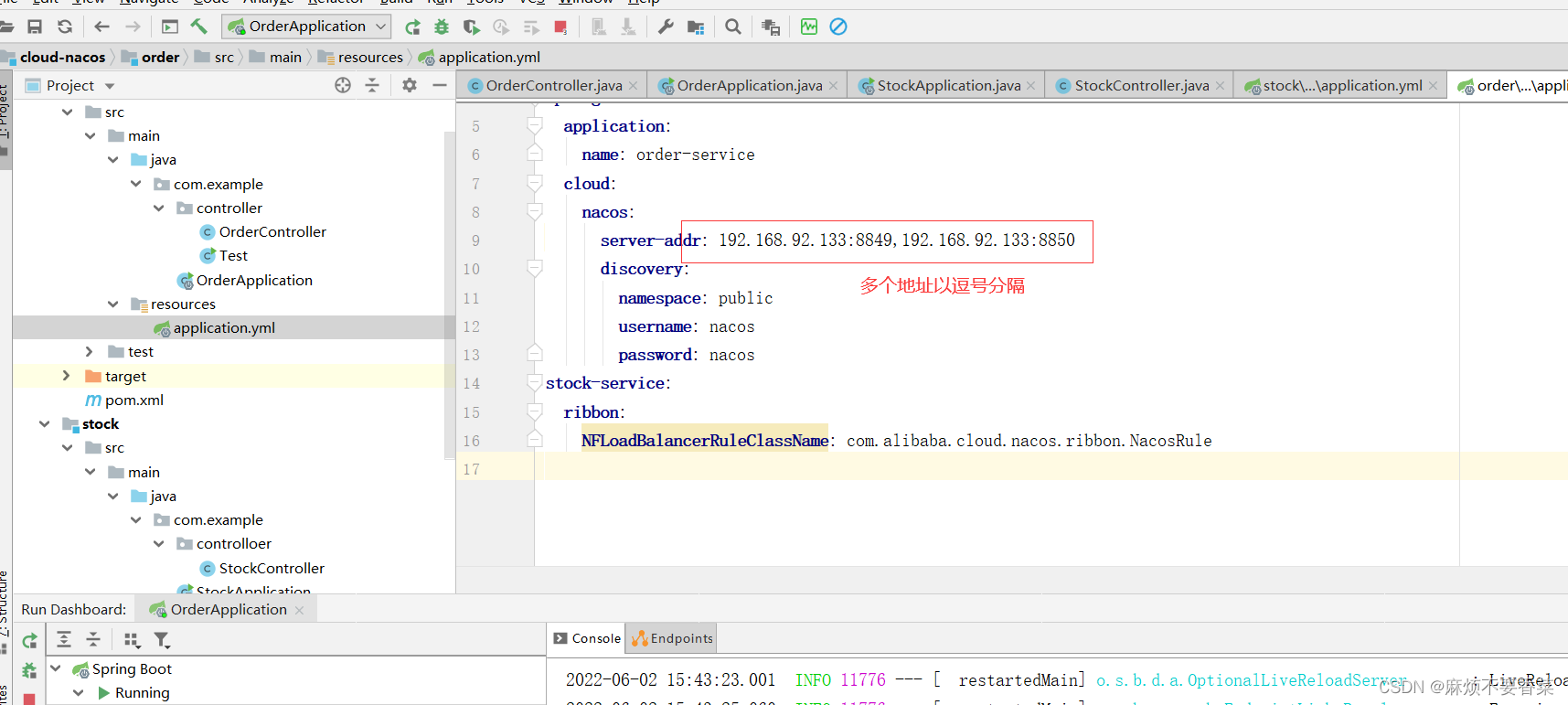Open settings via the wrench icon
Screen dimensions: 1568x705
[x=666, y=27]
